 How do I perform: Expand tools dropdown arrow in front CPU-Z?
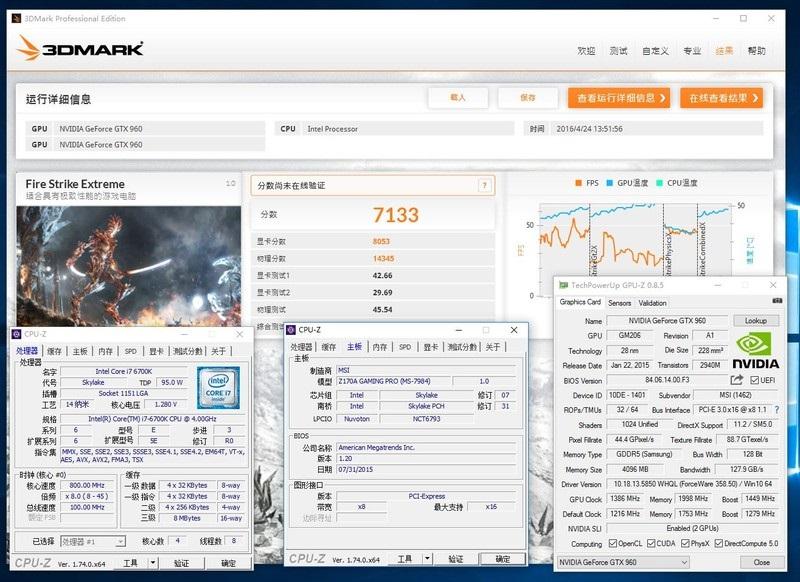coord(428,559)
